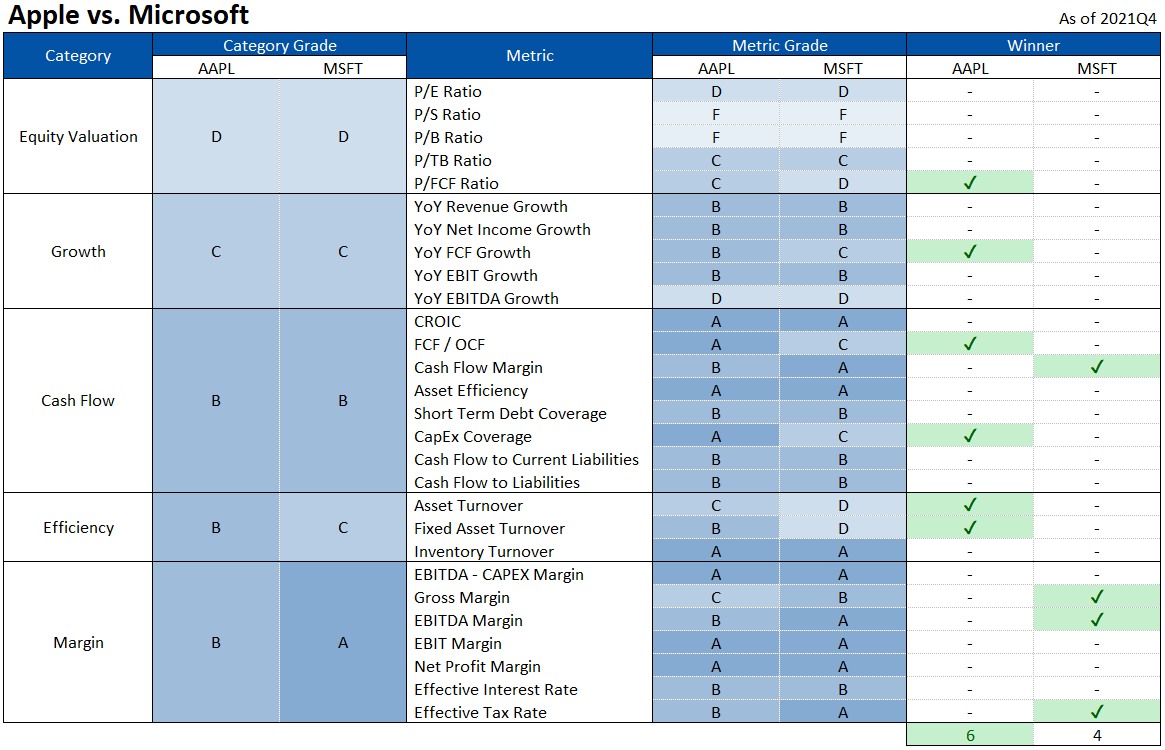Click the Metric column header
Image resolution: width=1165 pixels, height=750 pixels.
[x=530, y=56]
